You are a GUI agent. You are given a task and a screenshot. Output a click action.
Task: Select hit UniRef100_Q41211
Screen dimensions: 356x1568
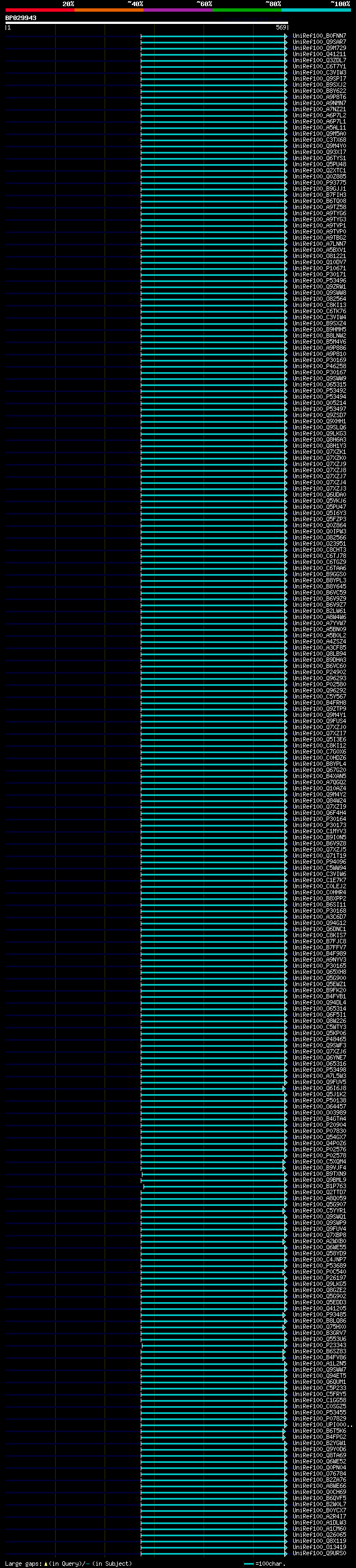[319, 54]
